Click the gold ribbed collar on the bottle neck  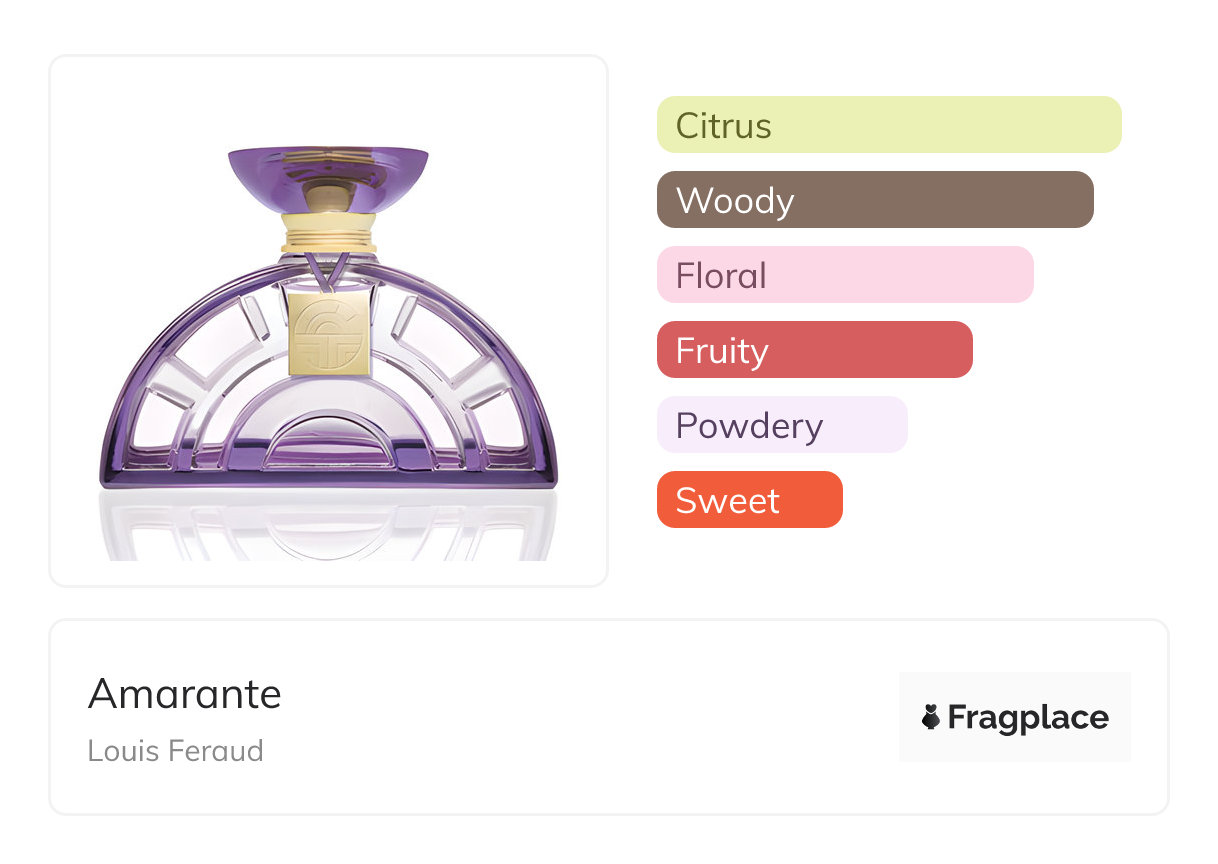pos(328,233)
